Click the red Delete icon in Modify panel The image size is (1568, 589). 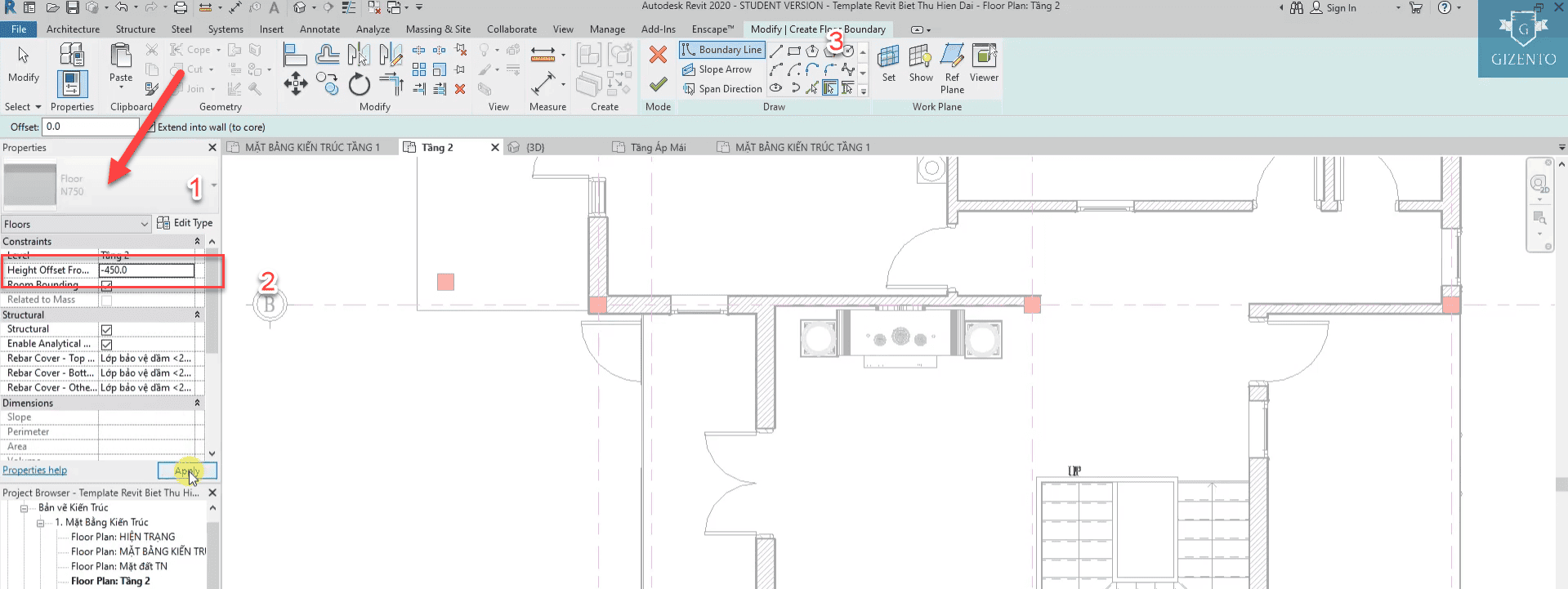click(460, 89)
